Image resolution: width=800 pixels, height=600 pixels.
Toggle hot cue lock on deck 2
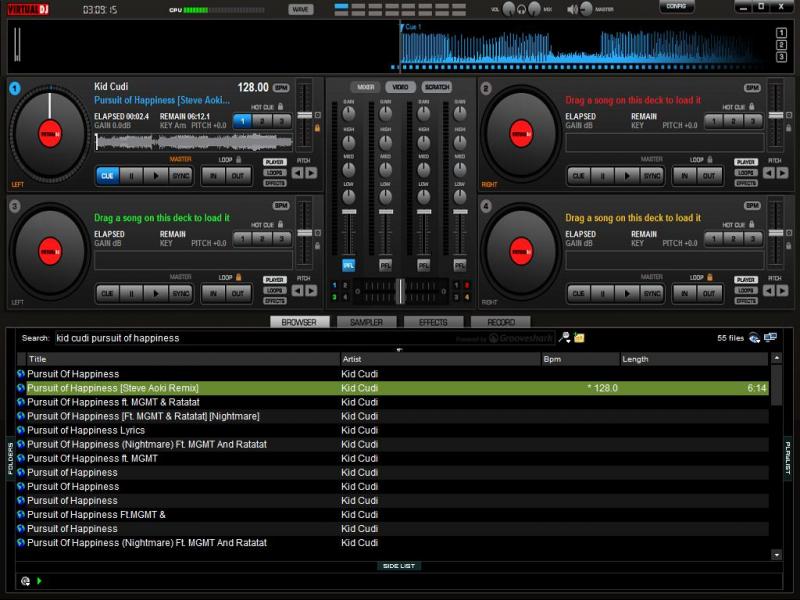coord(752,107)
